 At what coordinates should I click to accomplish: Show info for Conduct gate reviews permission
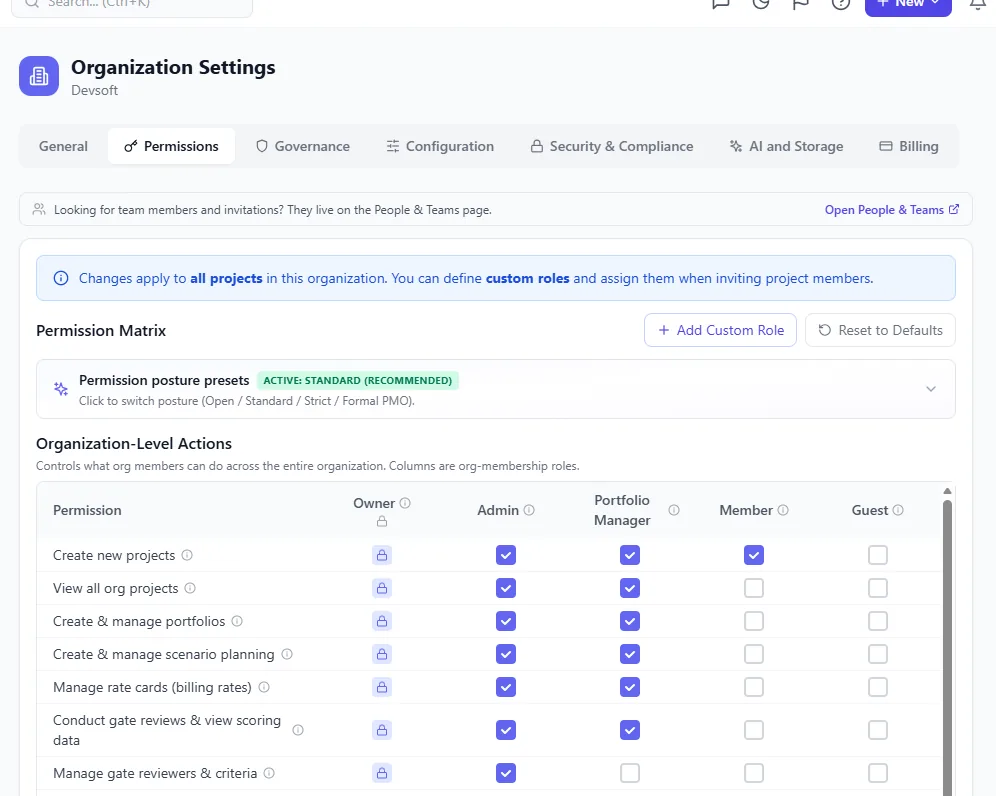point(298,731)
